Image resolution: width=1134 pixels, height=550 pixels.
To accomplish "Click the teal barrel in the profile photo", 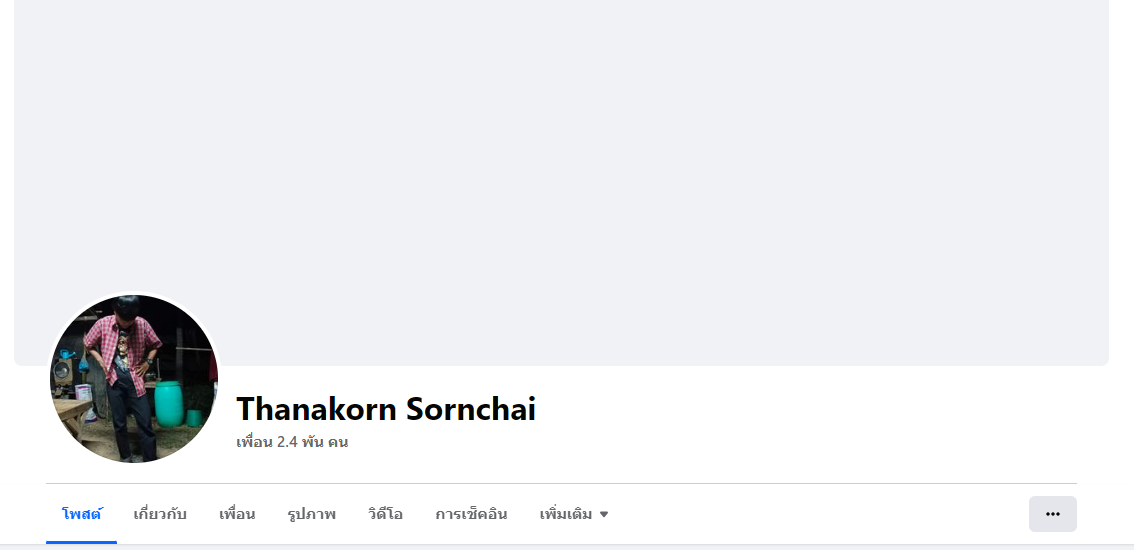I will [169, 404].
